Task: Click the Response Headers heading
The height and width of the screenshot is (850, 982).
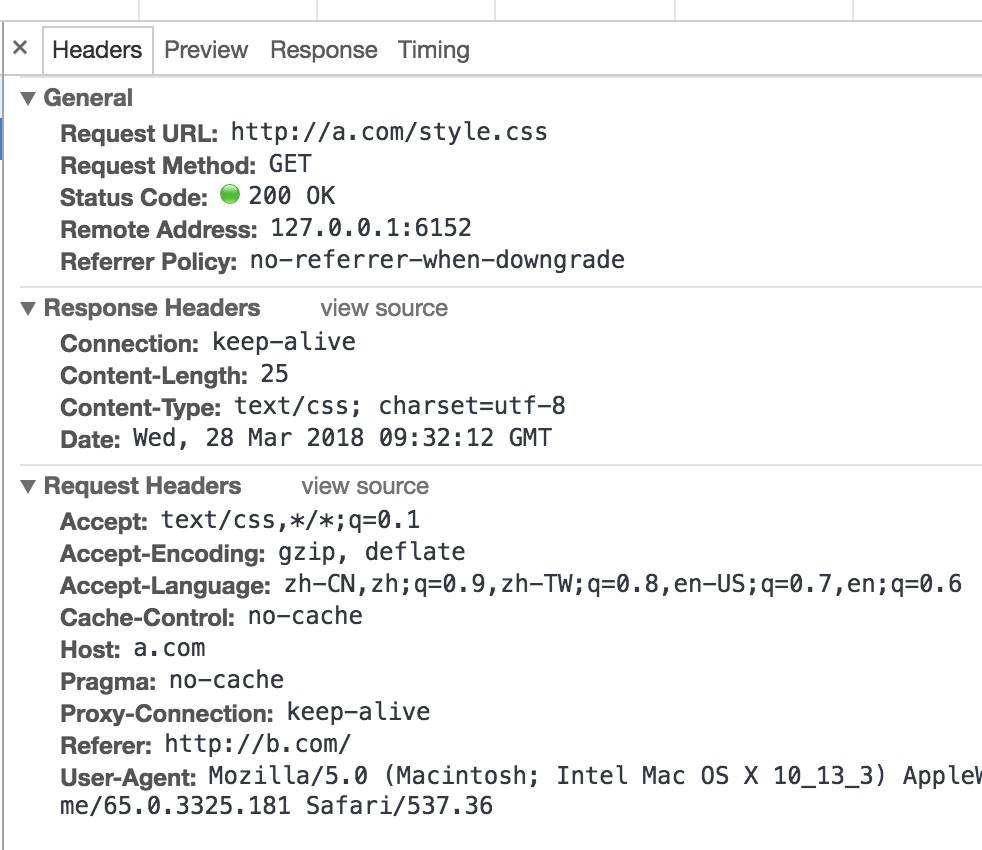Action: [x=152, y=308]
